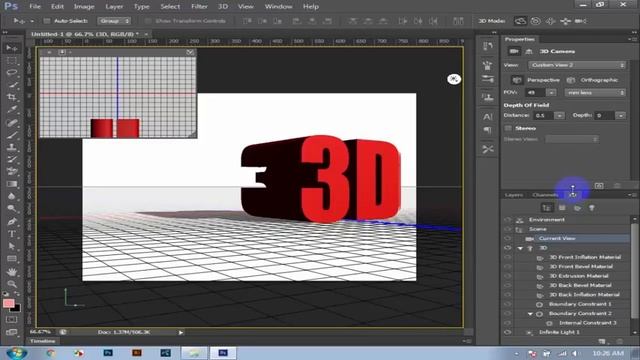Open the Depth value slider arrow

[x=621, y=116]
